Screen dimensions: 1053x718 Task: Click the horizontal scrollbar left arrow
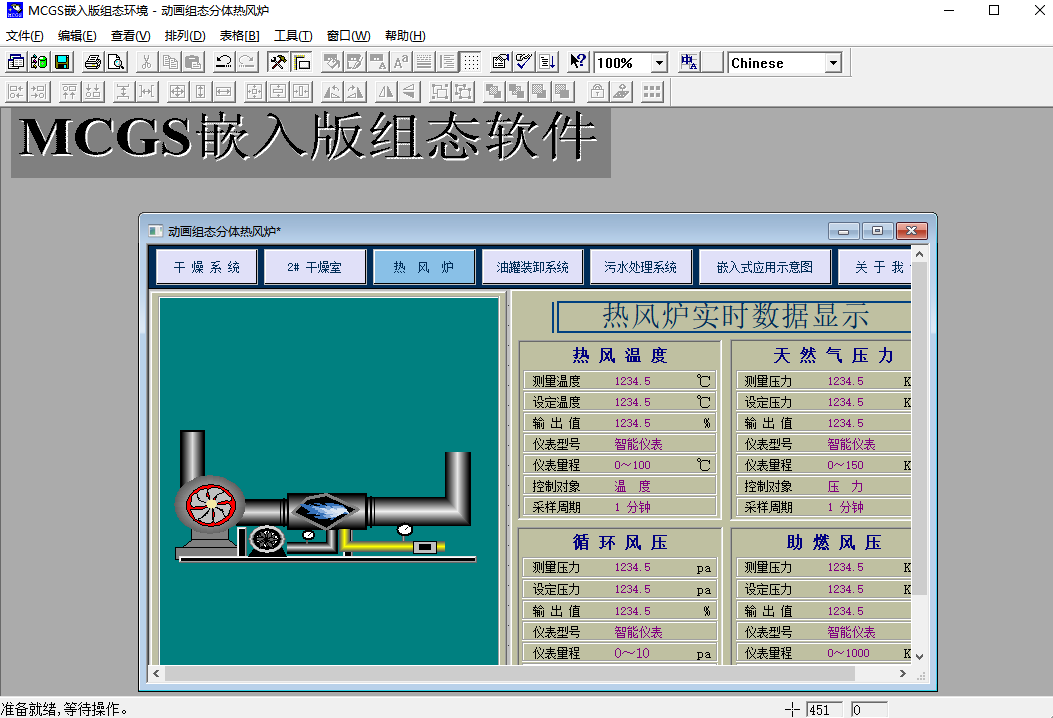click(x=156, y=673)
